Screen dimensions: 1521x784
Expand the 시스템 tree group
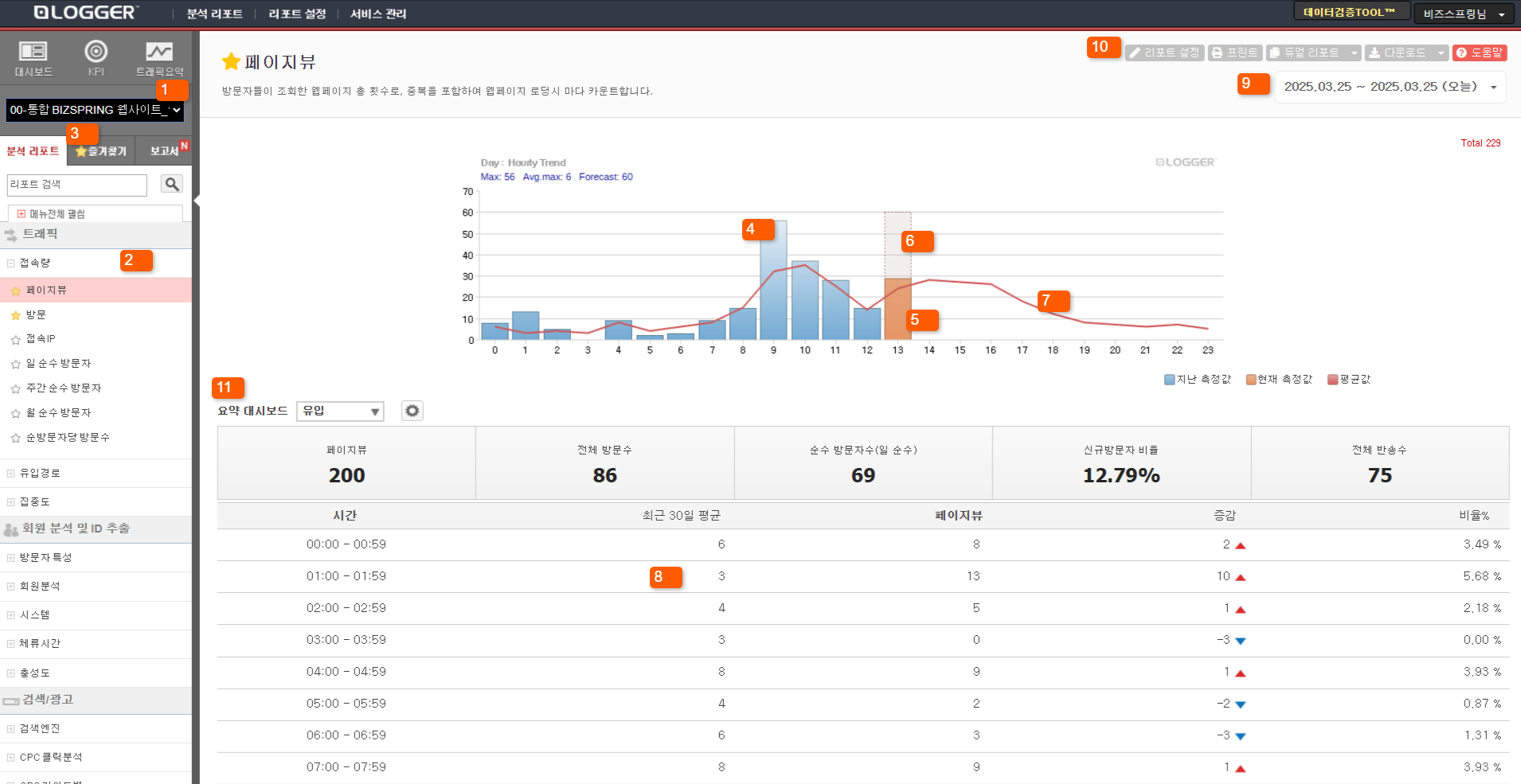tap(11, 614)
